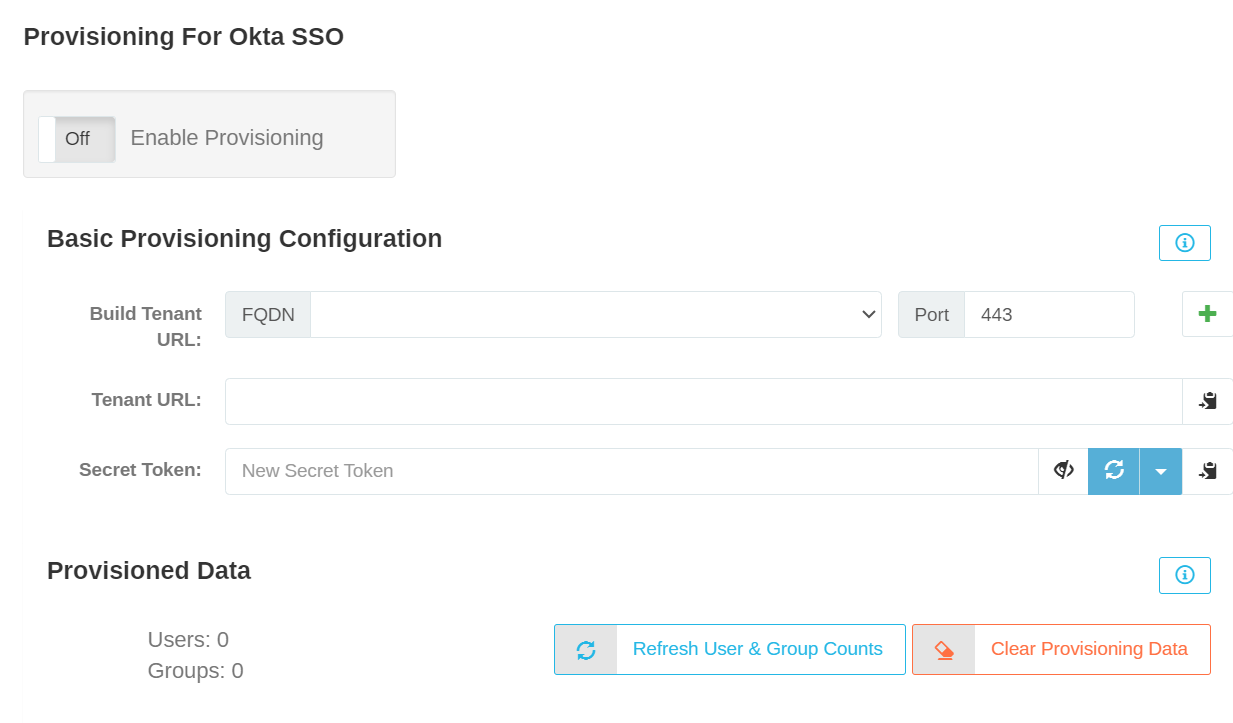
Task: Click the Build Tenant URL label
Action: click(146, 326)
